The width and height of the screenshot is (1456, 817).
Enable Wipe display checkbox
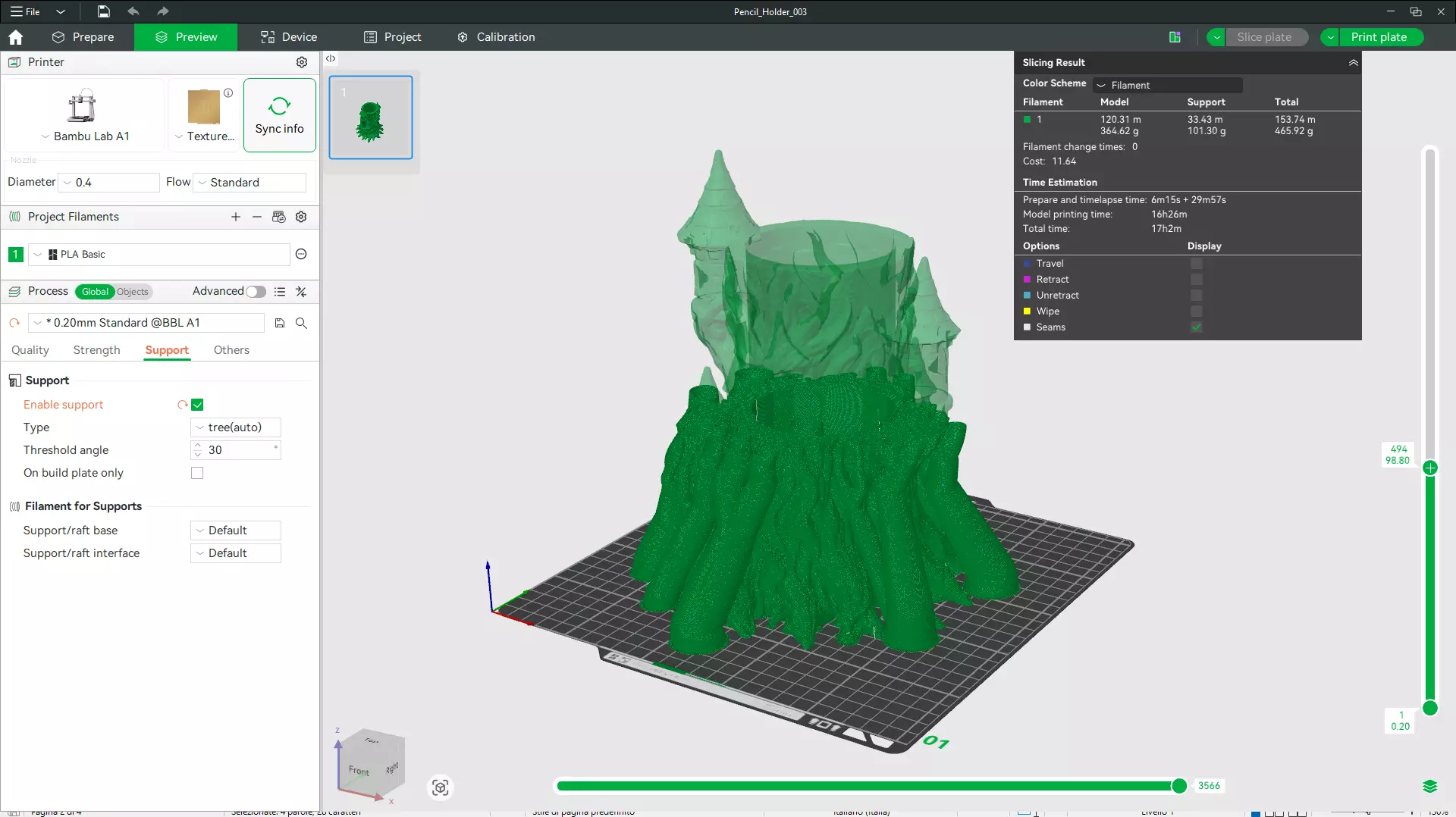[x=1197, y=311]
